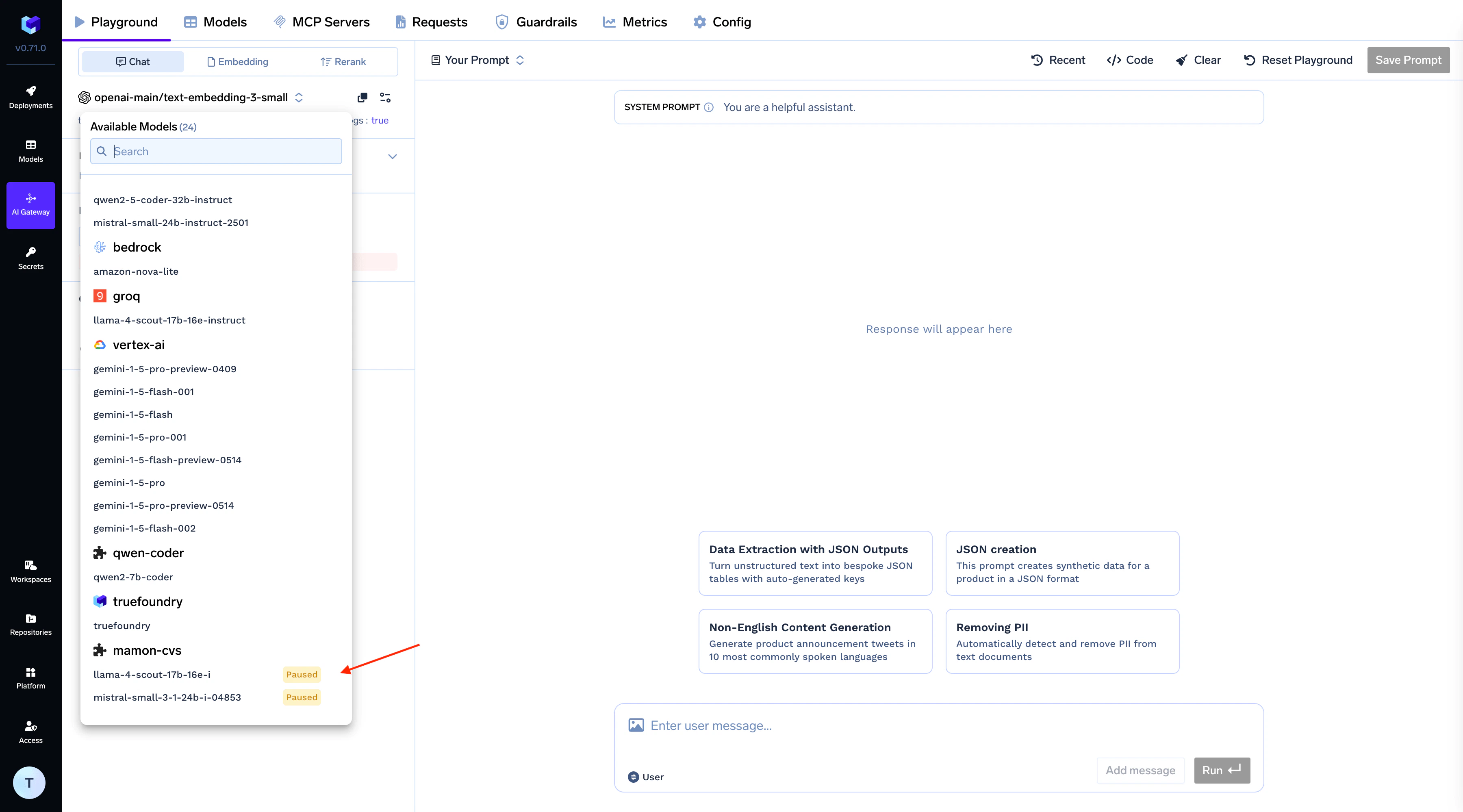Select Deployments from the left sidebar
Screen dimensions: 1463x812
[x=30, y=97]
